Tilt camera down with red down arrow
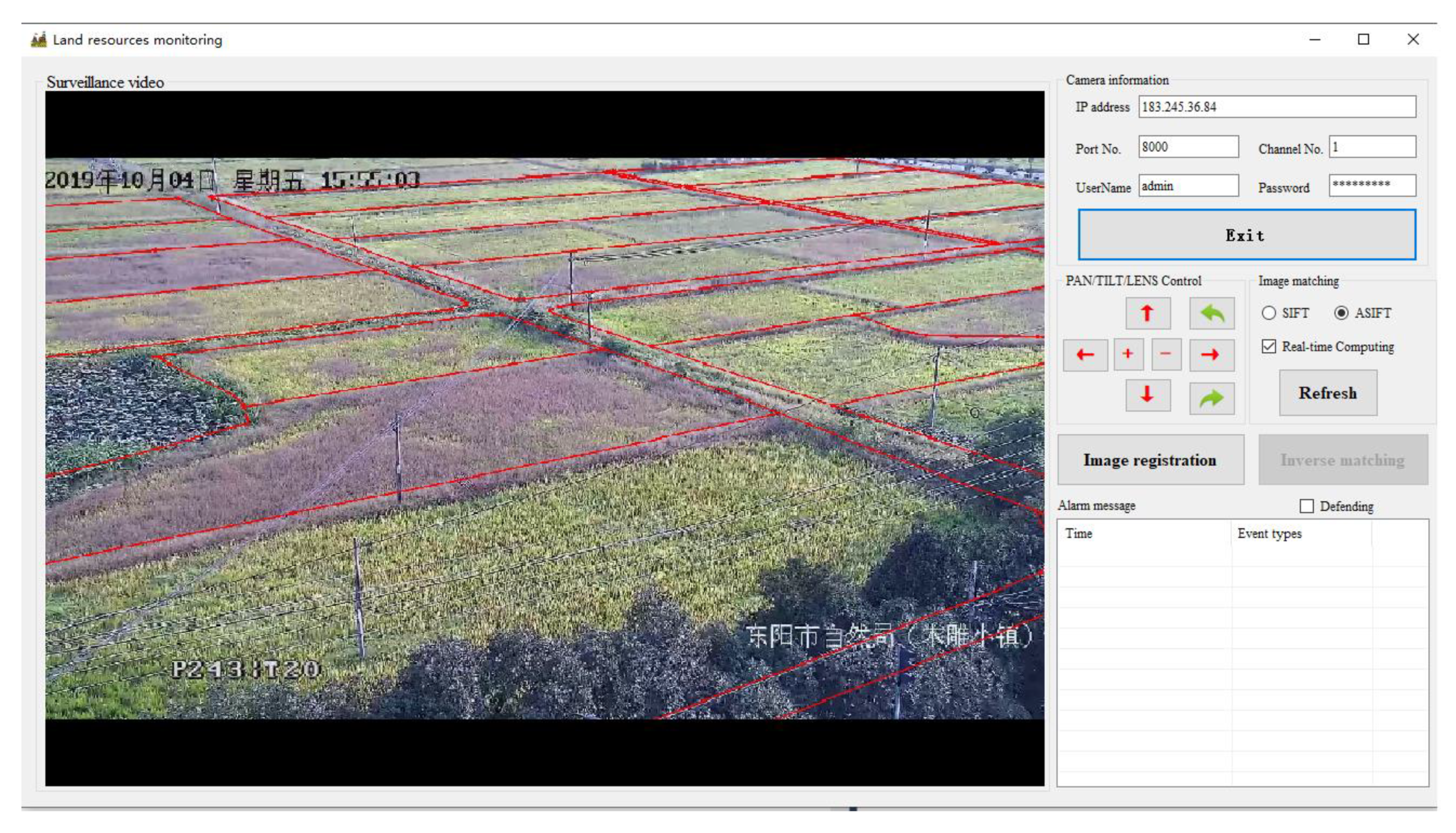The height and width of the screenshot is (833, 1456). coord(1148,395)
